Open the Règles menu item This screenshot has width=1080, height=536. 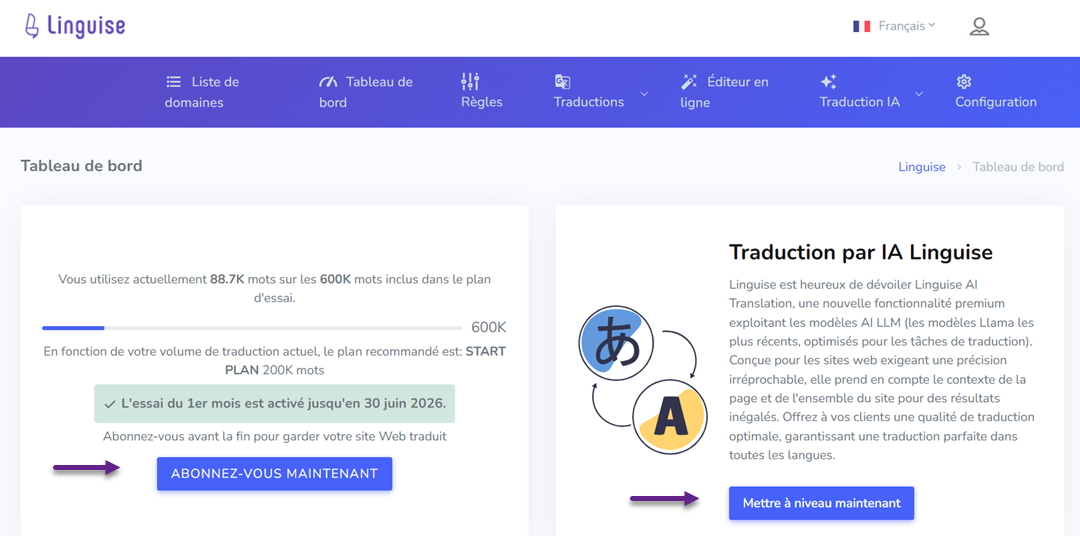481,92
